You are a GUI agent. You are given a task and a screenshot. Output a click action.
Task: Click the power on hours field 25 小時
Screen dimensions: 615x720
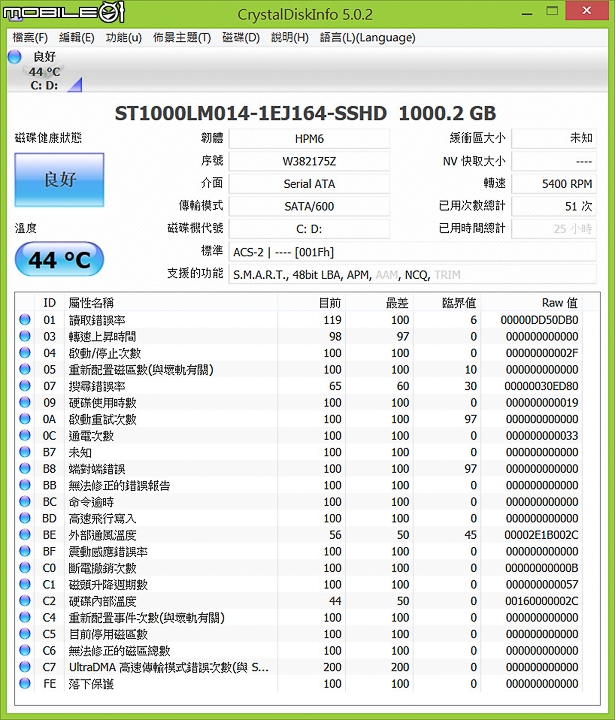coord(554,229)
